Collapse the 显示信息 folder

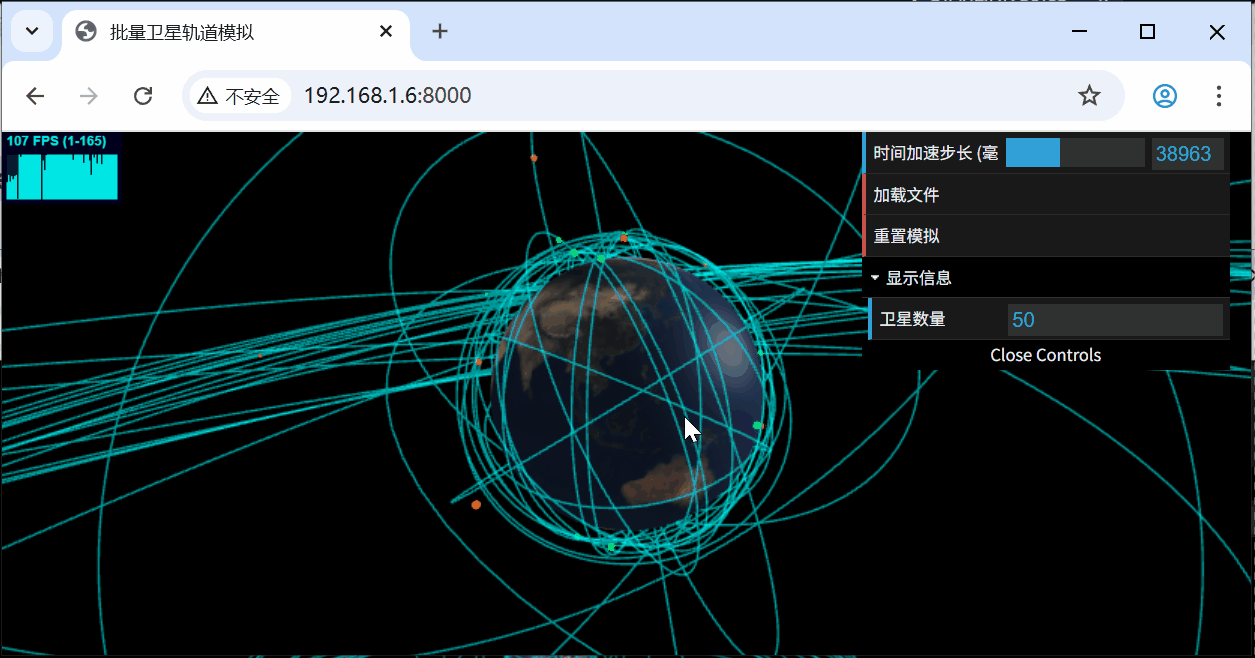coord(1046,278)
